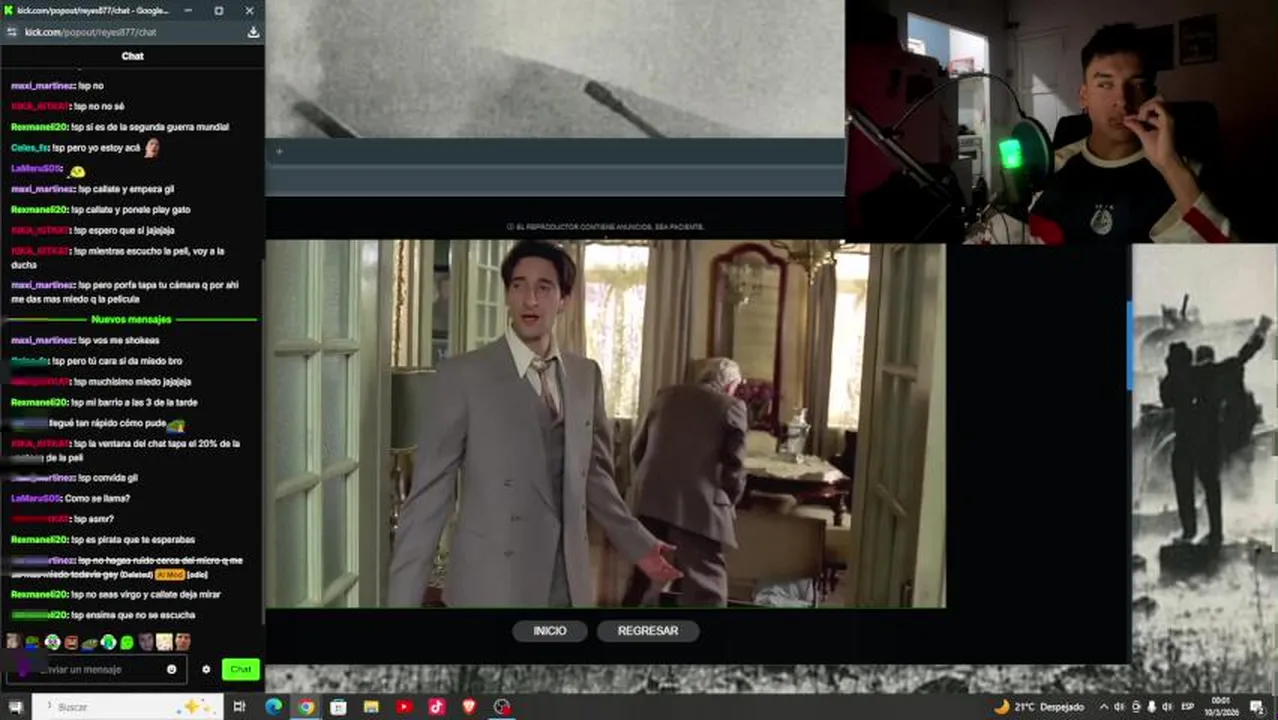Click the blue page scrollbar right of player
The height and width of the screenshot is (720, 1278).
pos(1129,346)
